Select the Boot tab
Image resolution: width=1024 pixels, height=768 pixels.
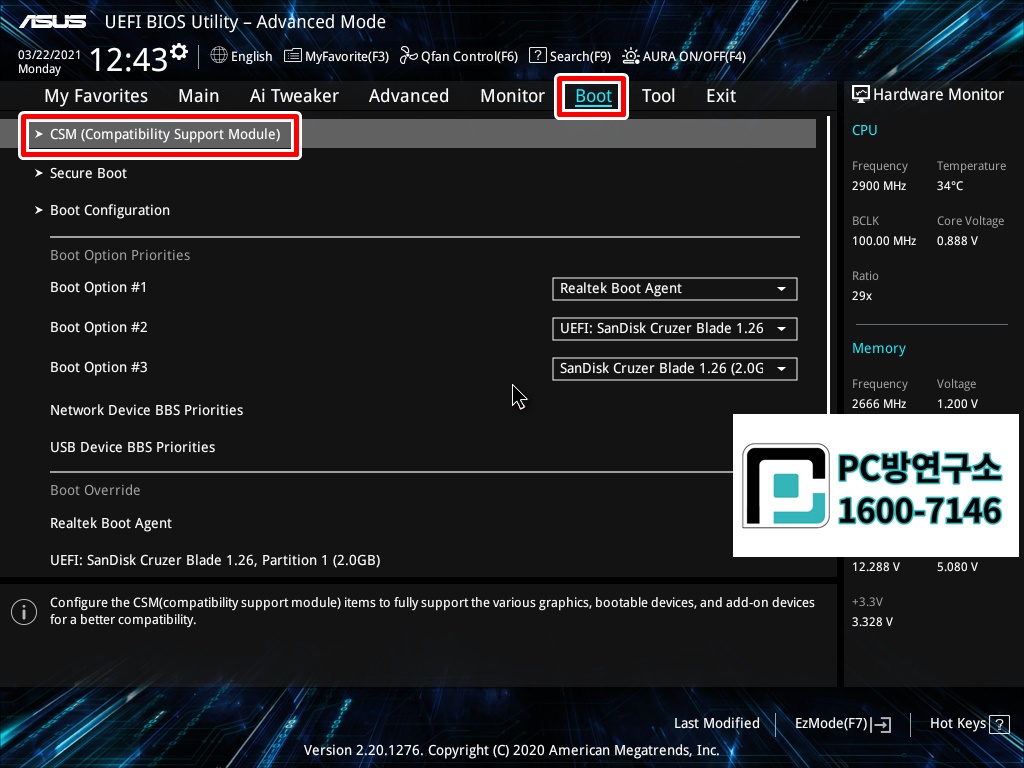[593, 96]
